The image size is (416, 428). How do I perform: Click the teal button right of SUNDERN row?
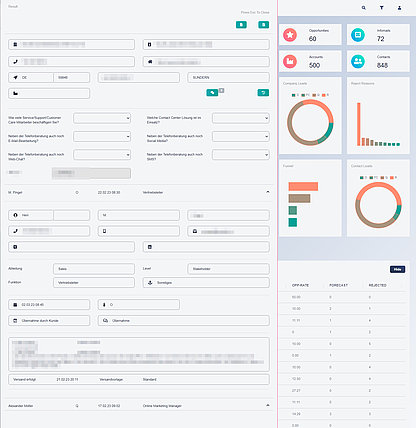point(263,93)
